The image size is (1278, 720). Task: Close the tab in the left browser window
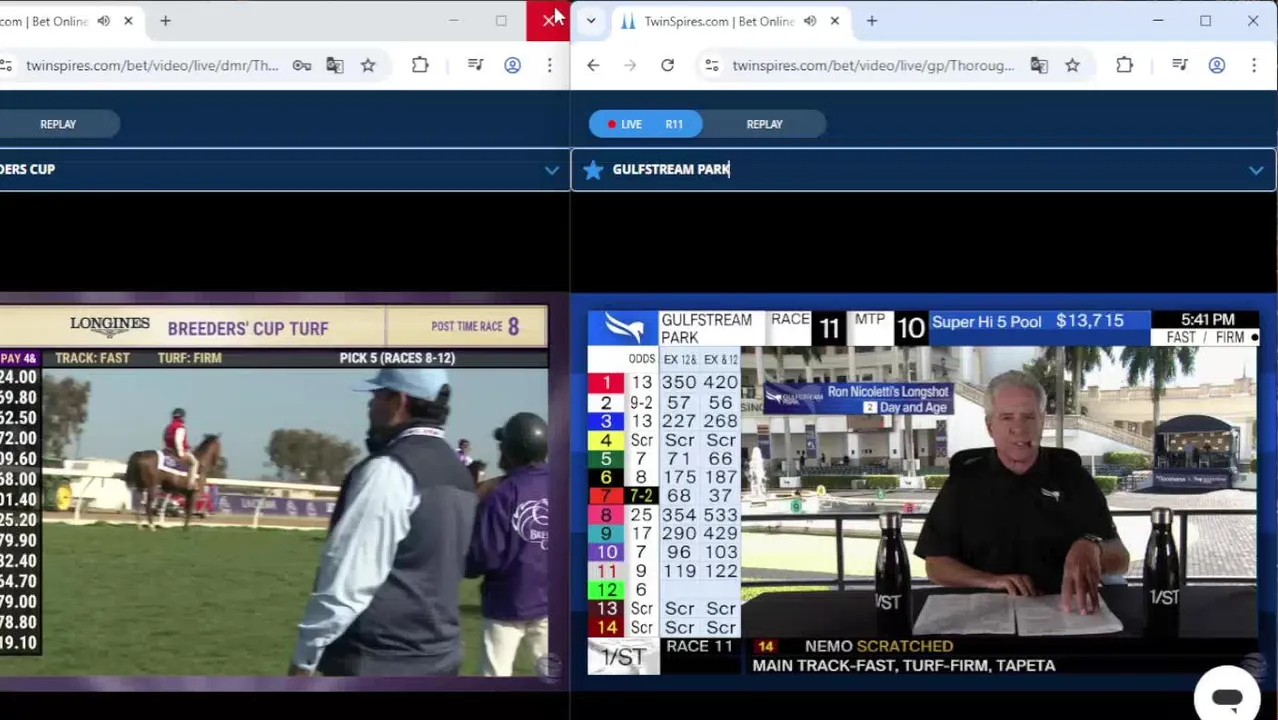[128, 21]
